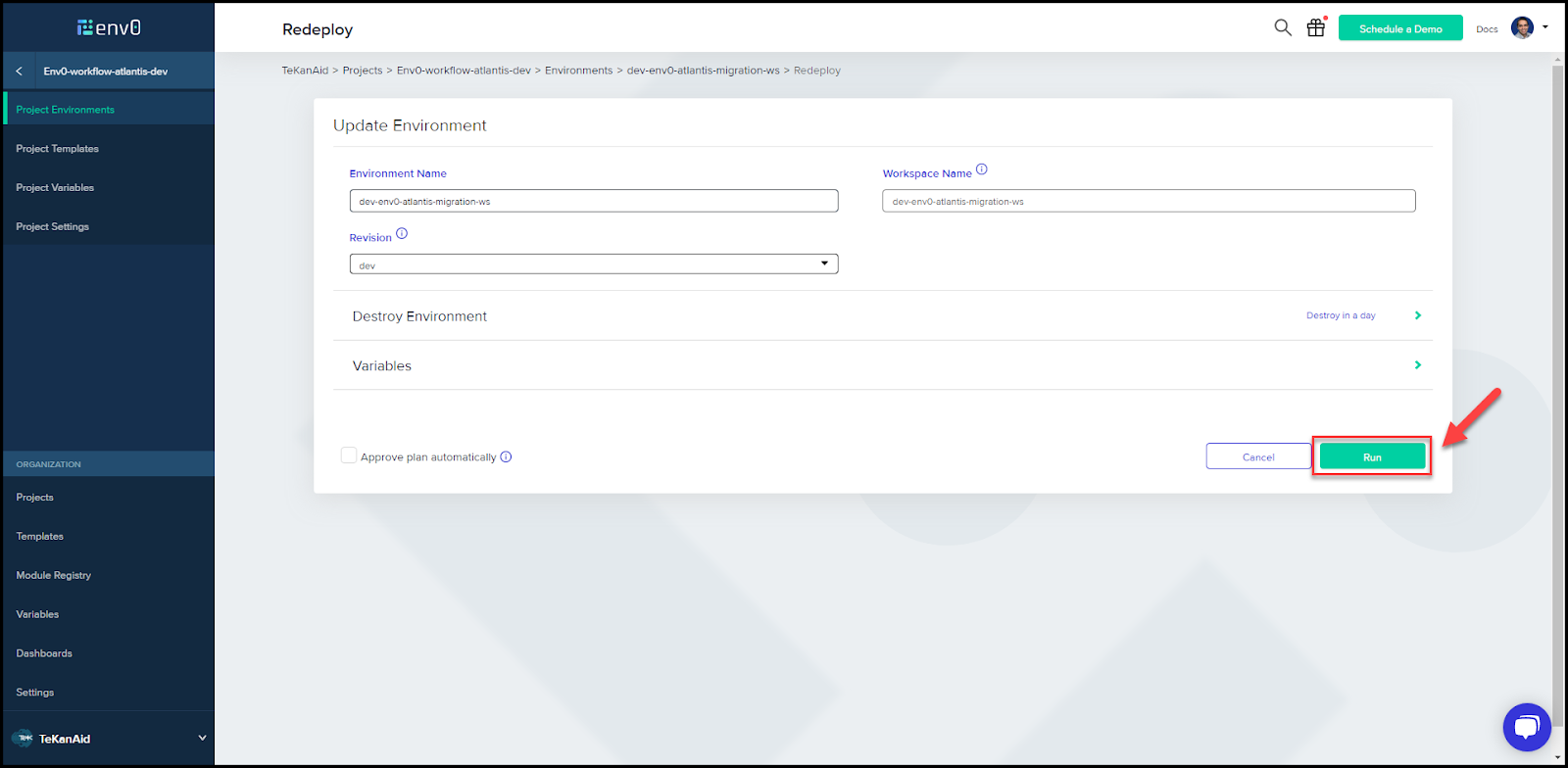Click Schedule a Demo button
Screen dimensions: 1568x768
(1400, 28)
